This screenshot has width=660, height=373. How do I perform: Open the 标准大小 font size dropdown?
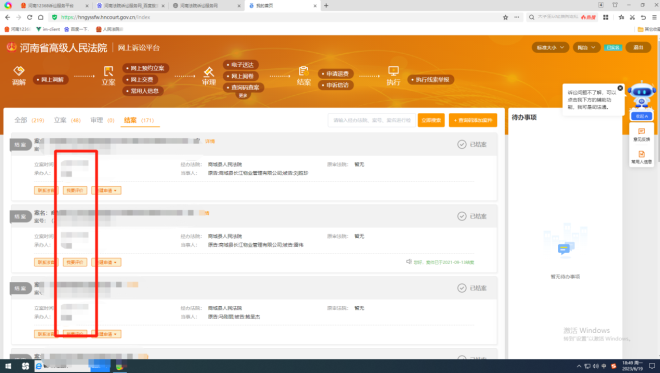[x=551, y=48]
